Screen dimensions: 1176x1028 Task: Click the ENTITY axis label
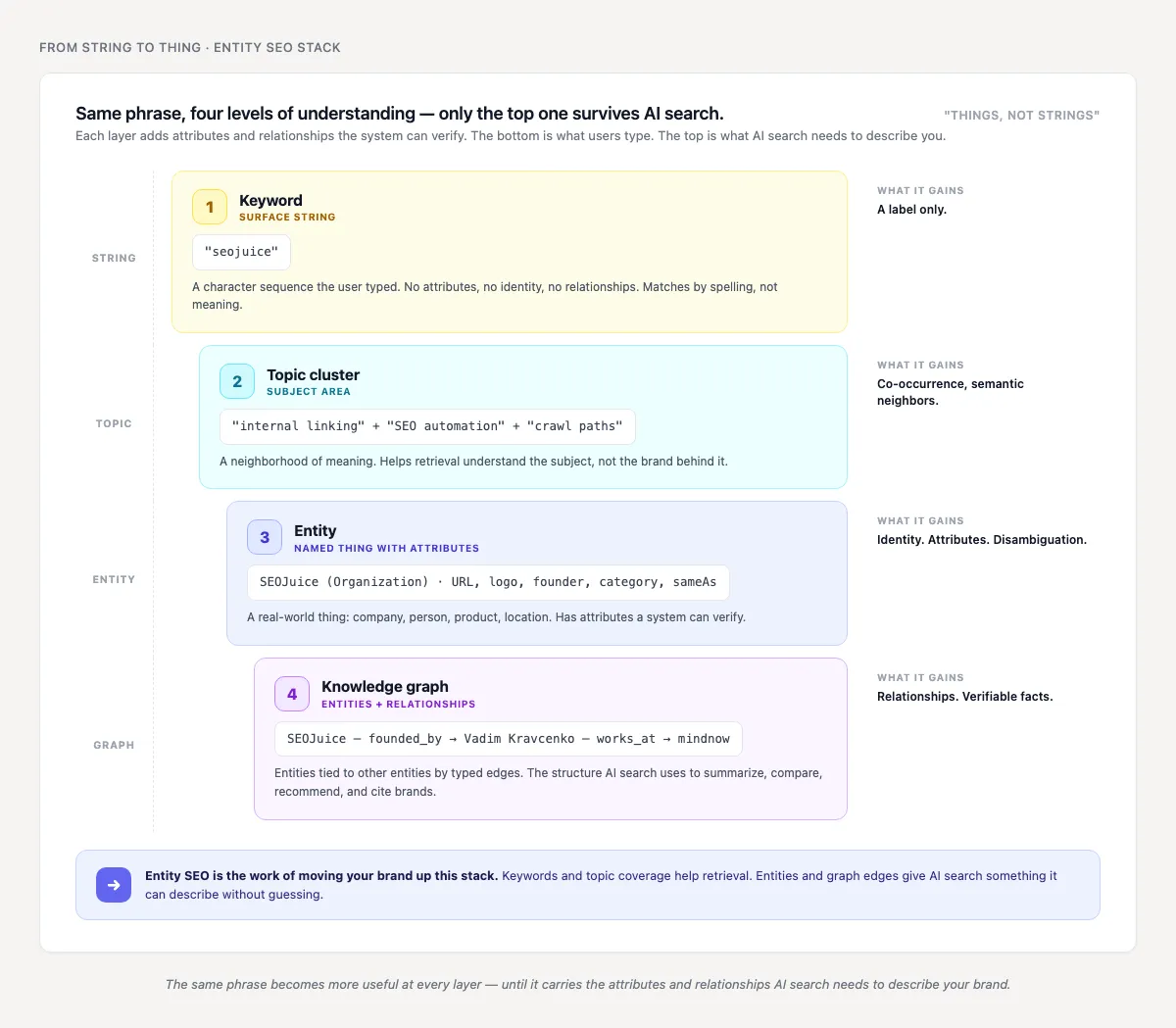click(x=114, y=579)
